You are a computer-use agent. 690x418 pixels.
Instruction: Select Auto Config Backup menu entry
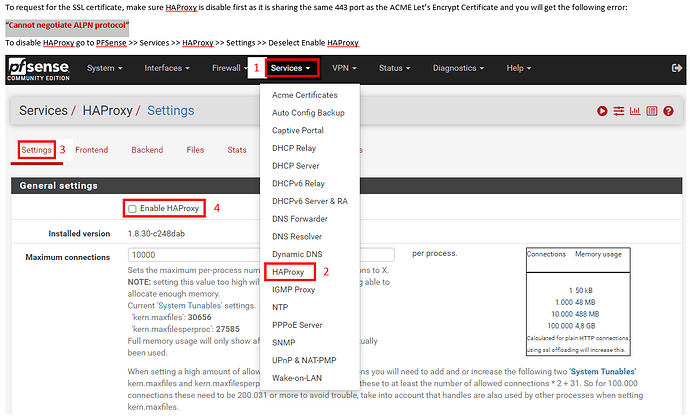tap(308, 113)
